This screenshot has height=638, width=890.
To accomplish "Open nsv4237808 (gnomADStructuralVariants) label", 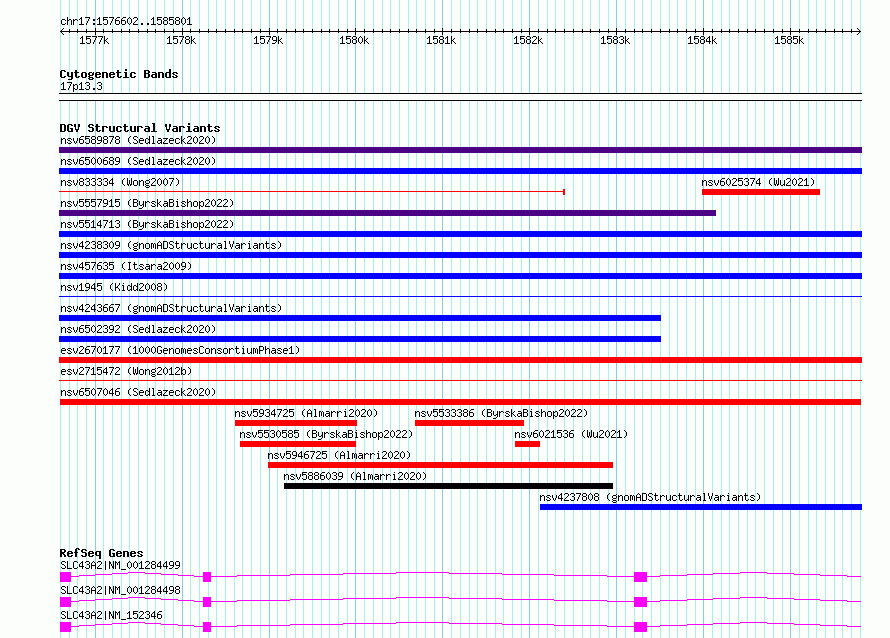I will [650, 497].
